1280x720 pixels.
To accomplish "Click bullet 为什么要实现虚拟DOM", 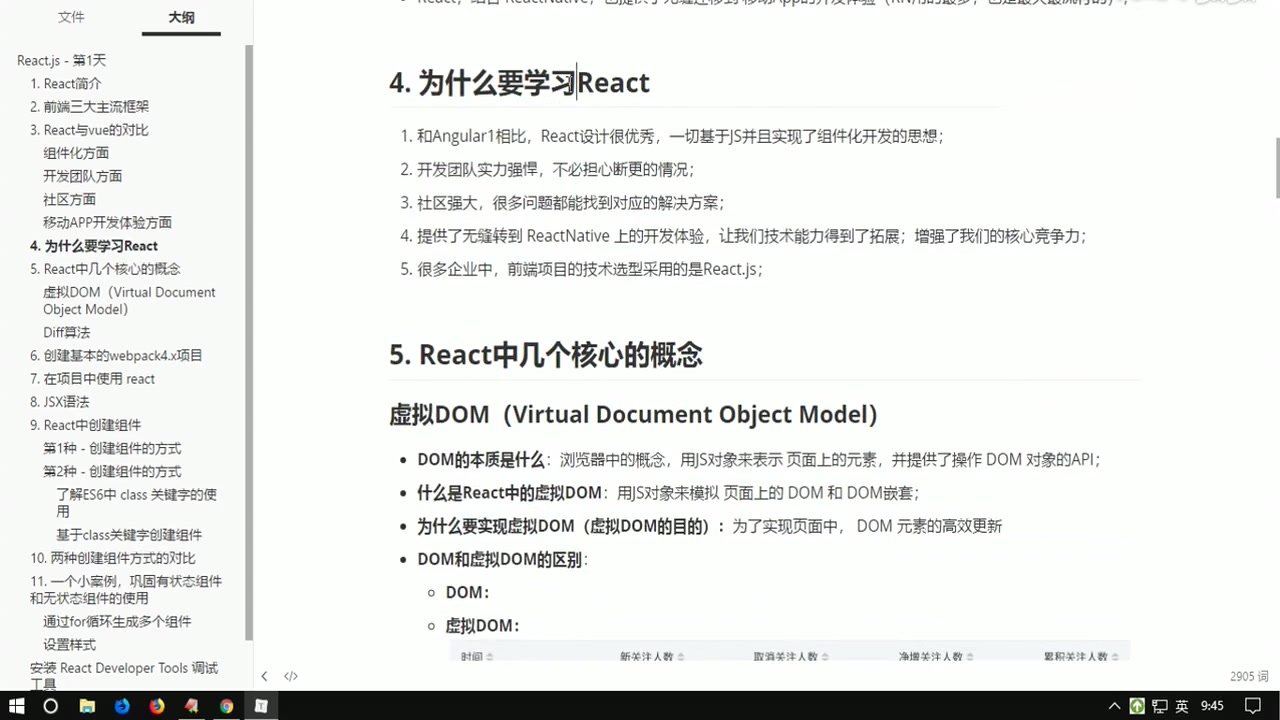I will pos(709,525).
